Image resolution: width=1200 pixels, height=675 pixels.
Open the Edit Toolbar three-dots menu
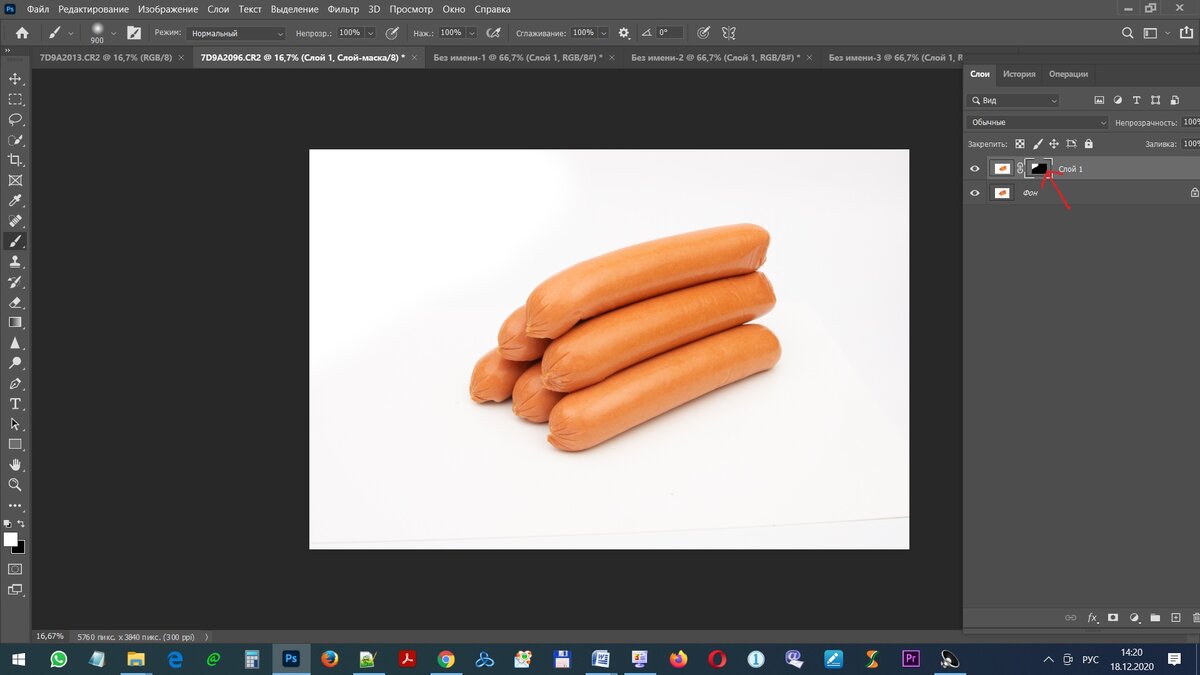15,505
